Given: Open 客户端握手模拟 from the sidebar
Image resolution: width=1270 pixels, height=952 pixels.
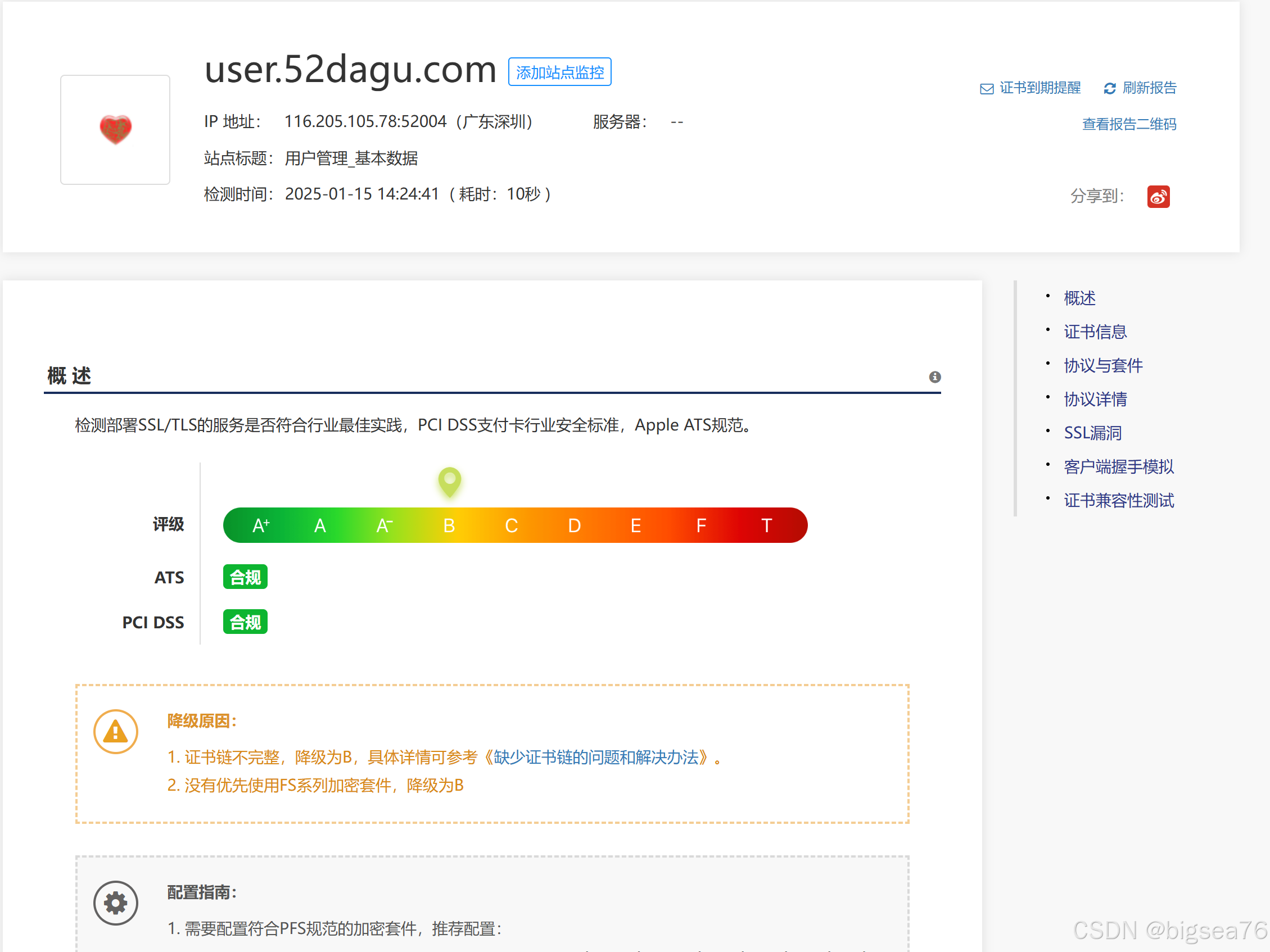Looking at the screenshot, I should [x=1118, y=466].
